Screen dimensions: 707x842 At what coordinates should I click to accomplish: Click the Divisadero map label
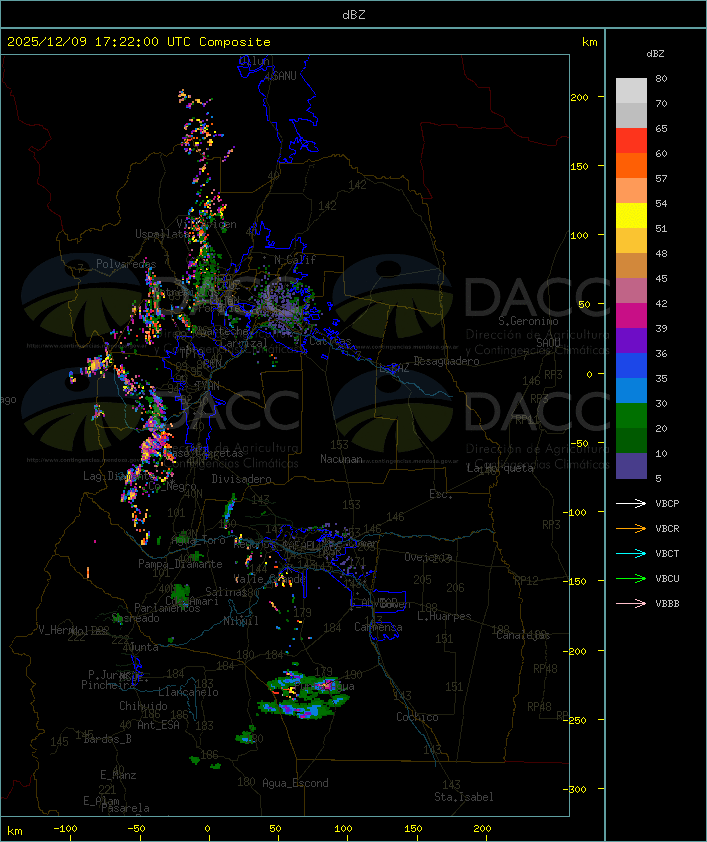click(x=241, y=478)
